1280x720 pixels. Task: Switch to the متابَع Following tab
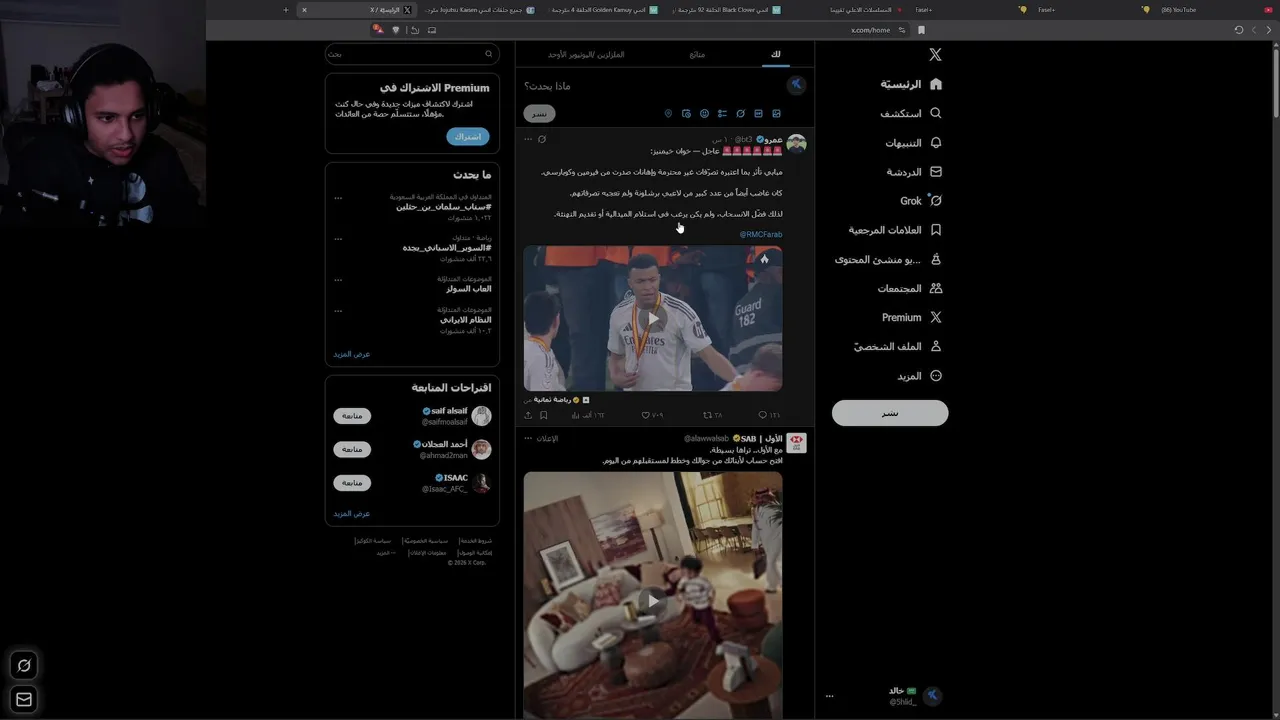point(697,54)
